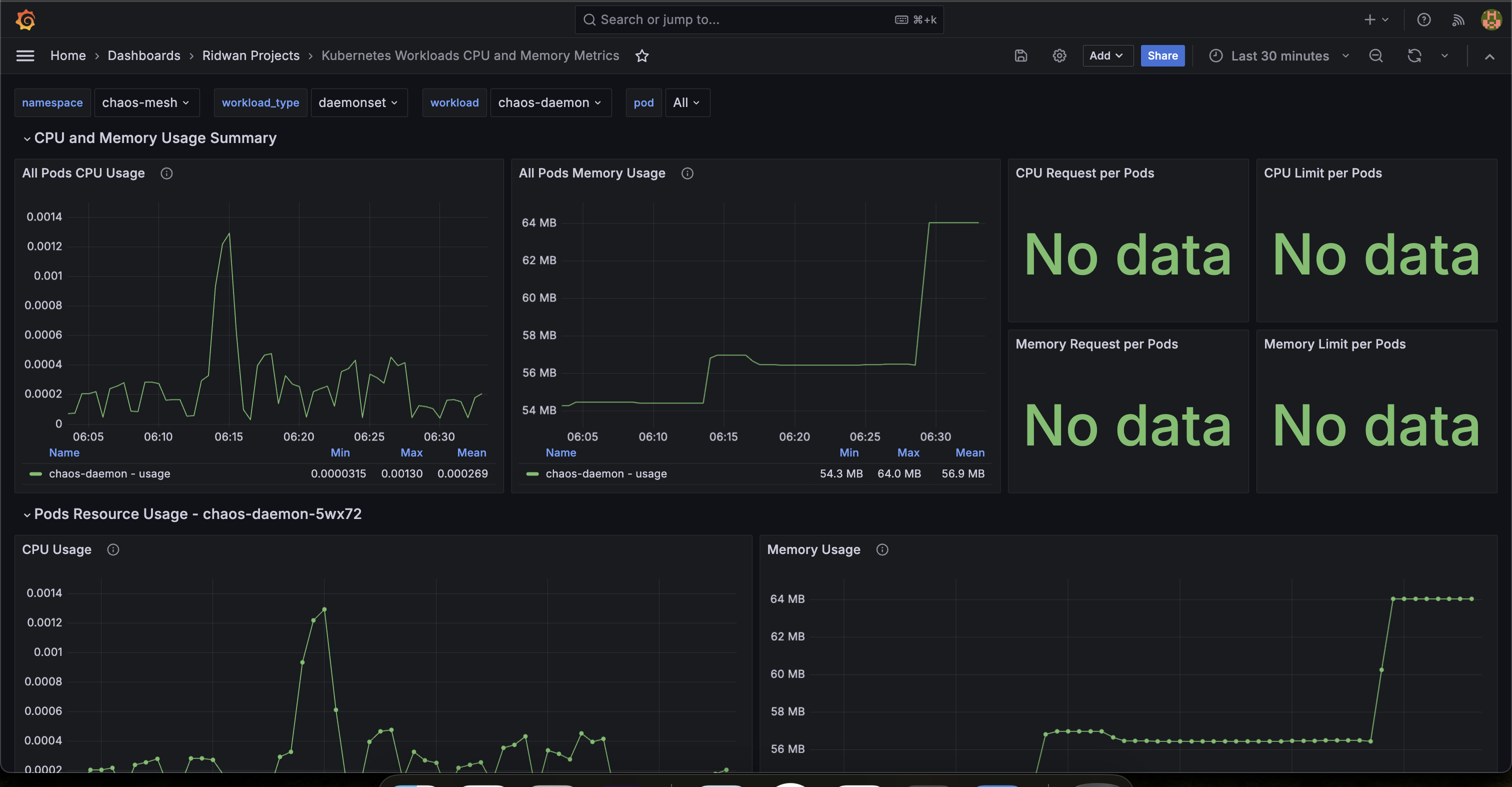
Task: Open dashboard settings gear
Action: (x=1059, y=56)
